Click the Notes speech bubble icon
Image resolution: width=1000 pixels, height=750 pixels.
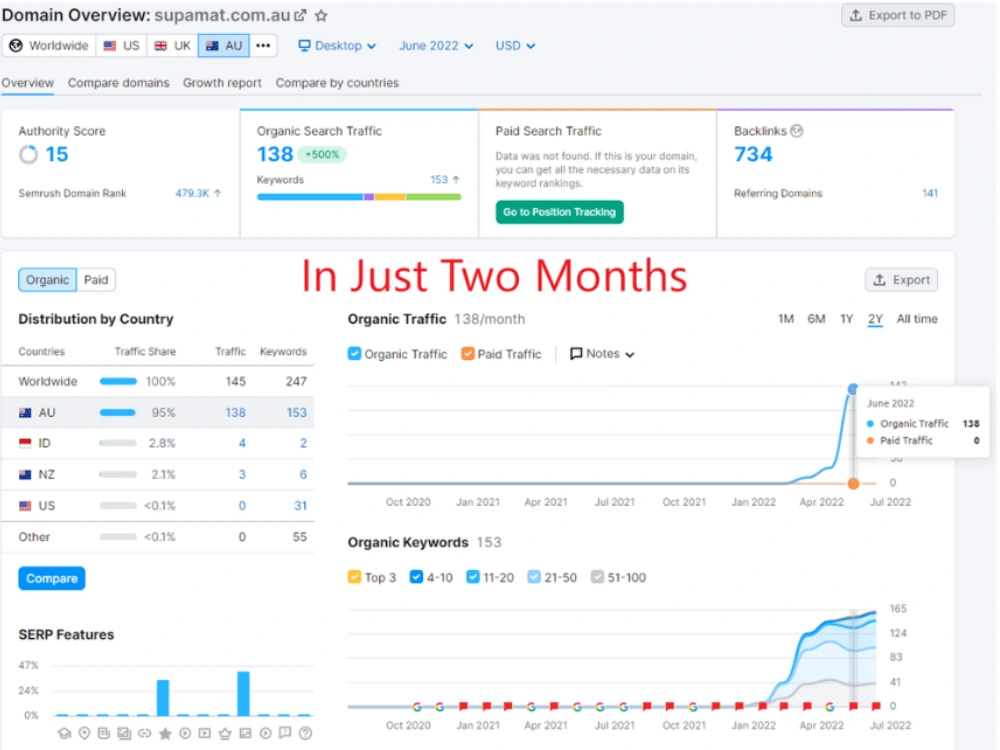click(x=576, y=354)
